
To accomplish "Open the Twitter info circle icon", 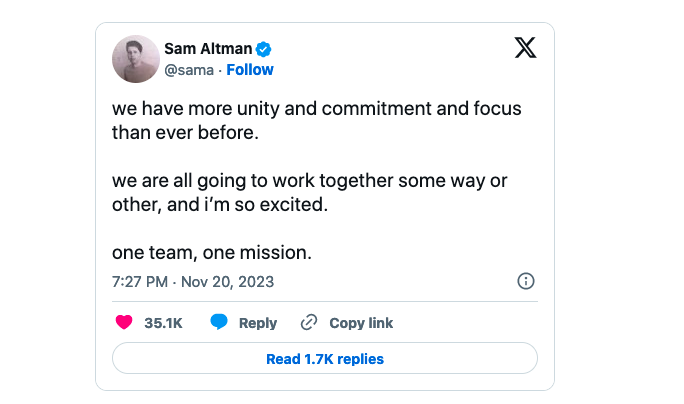I will pos(526,281).
